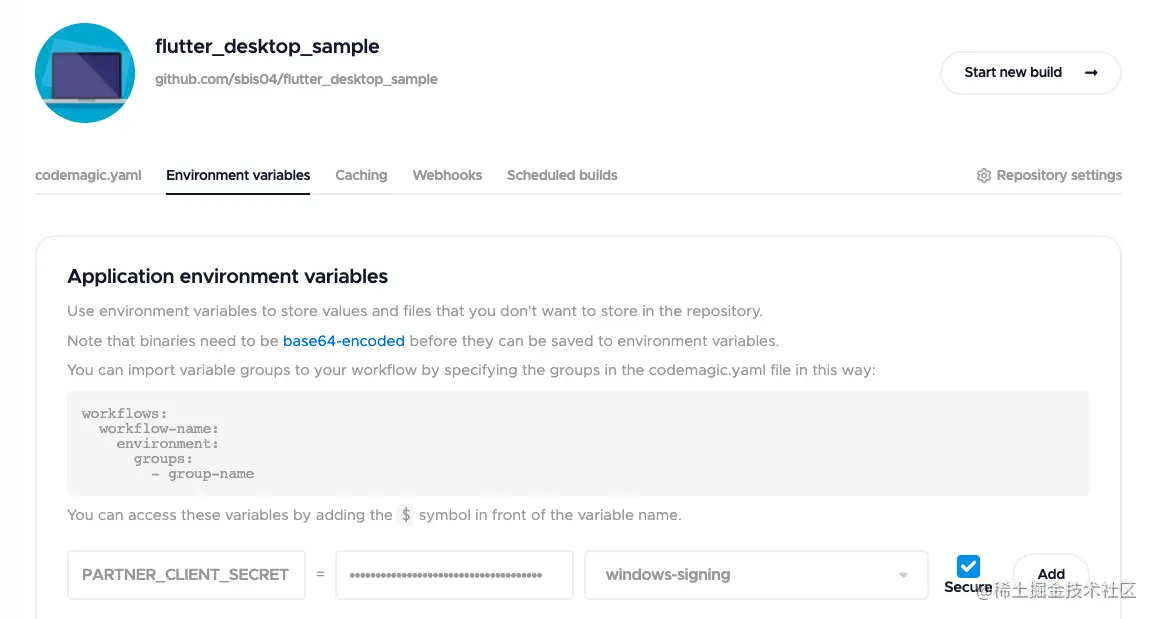Image resolution: width=1155 pixels, height=619 pixels.
Task: Open the Scheduled builds tab
Action: click(x=562, y=175)
